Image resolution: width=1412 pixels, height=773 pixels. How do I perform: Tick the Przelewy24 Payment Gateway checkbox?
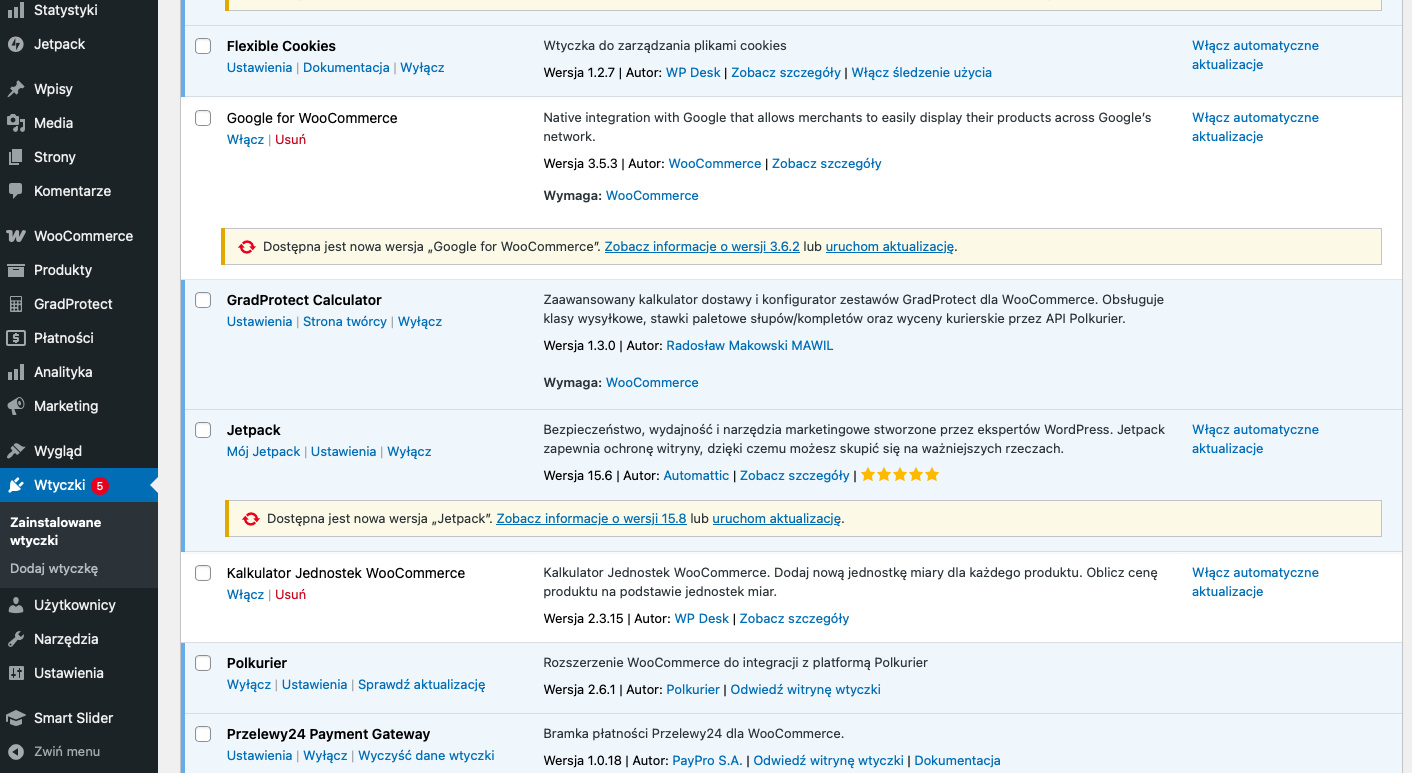[x=203, y=734]
